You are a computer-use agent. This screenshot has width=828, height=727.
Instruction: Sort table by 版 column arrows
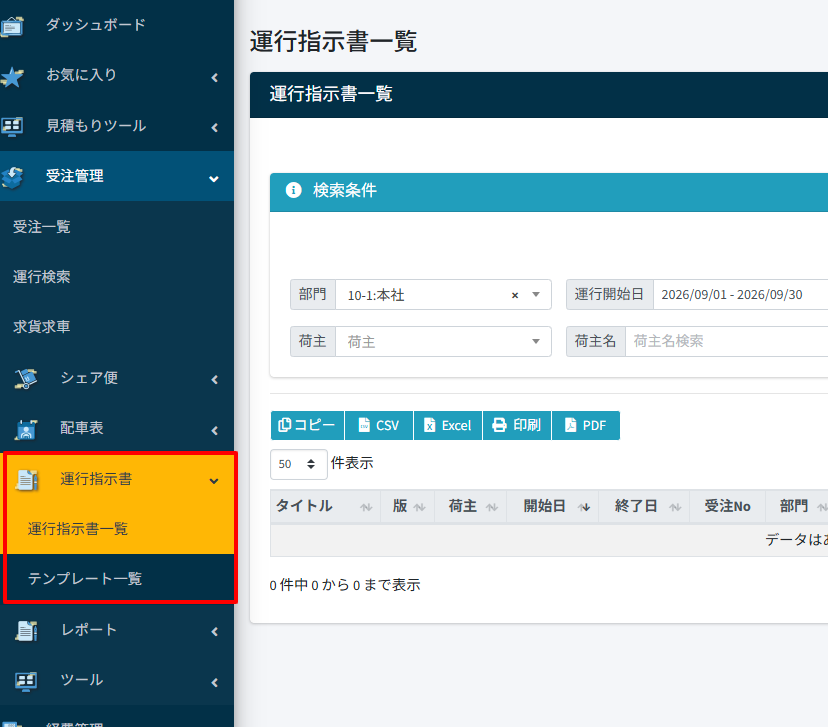(419, 507)
